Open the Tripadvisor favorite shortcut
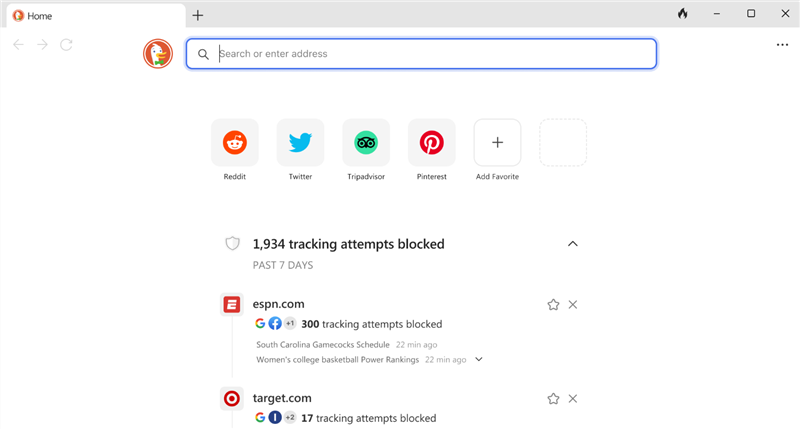This screenshot has width=800, height=429. pos(366,143)
